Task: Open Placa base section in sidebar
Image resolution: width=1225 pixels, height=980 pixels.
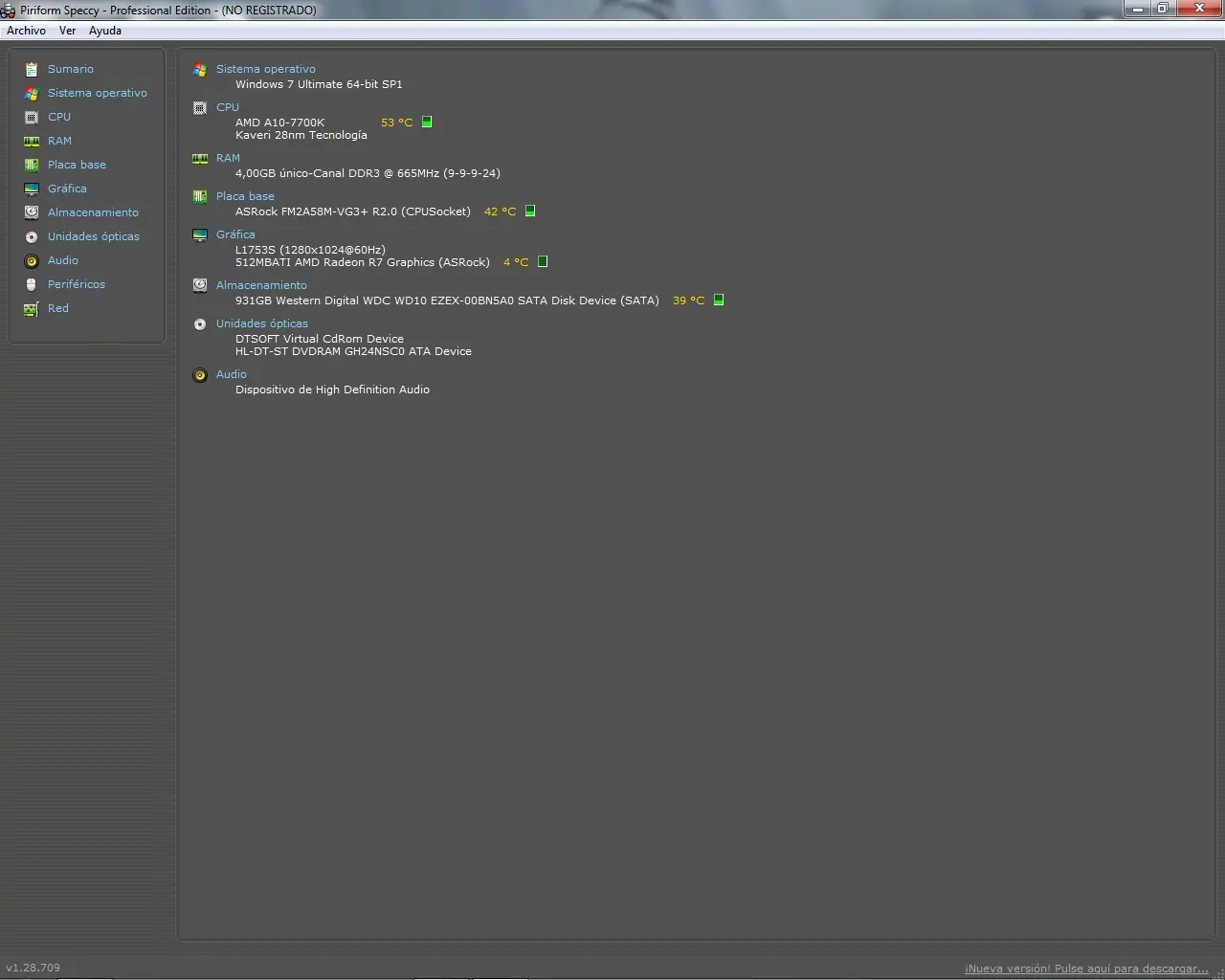Action: (x=77, y=165)
